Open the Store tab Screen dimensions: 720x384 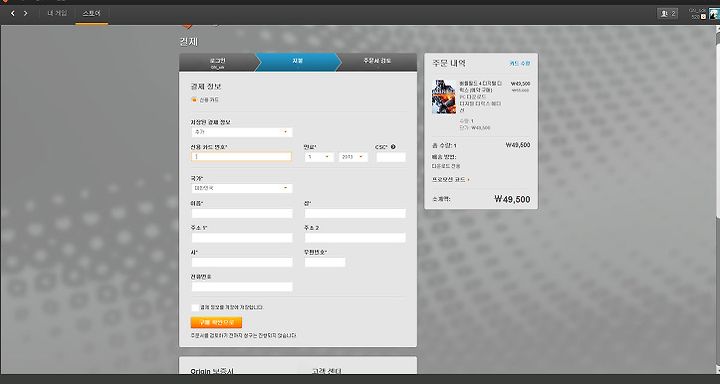(x=91, y=13)
